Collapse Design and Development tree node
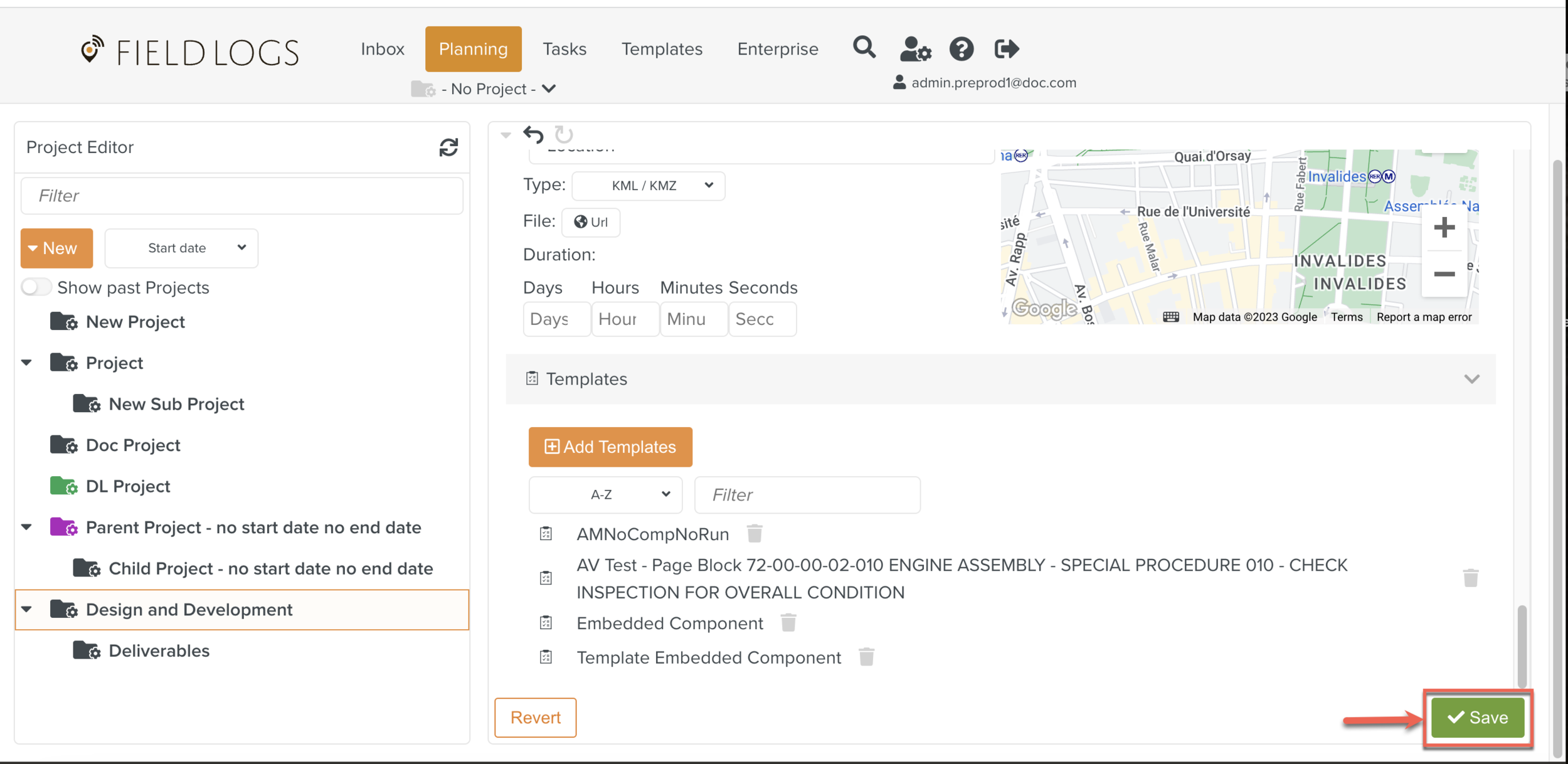1568x764 pixels. pos(26,609)
